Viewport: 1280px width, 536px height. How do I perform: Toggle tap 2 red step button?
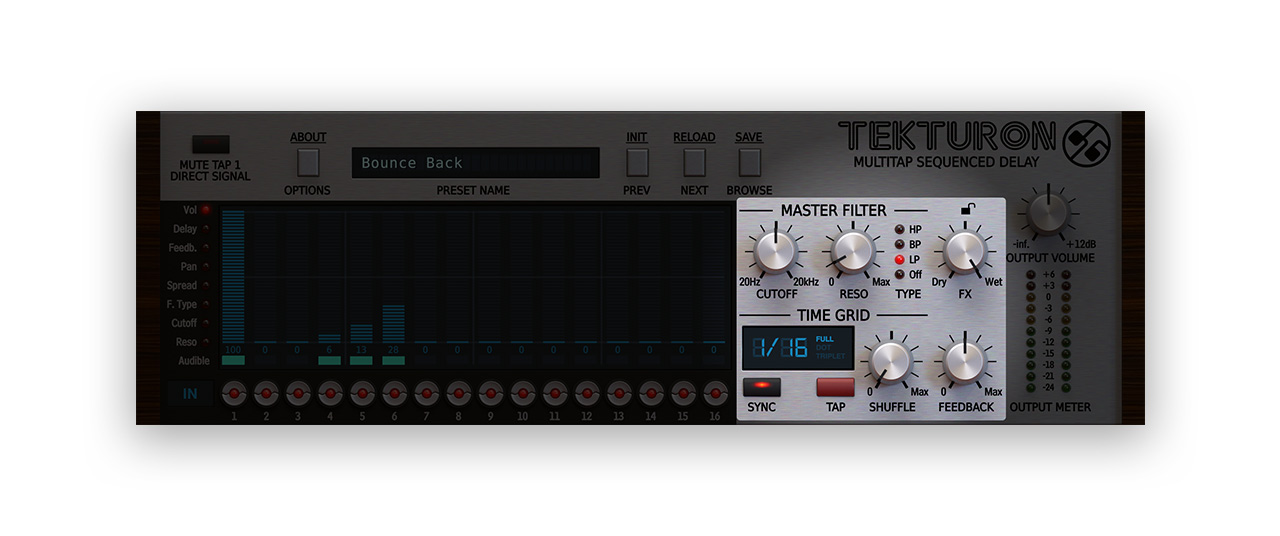point(266,393)
